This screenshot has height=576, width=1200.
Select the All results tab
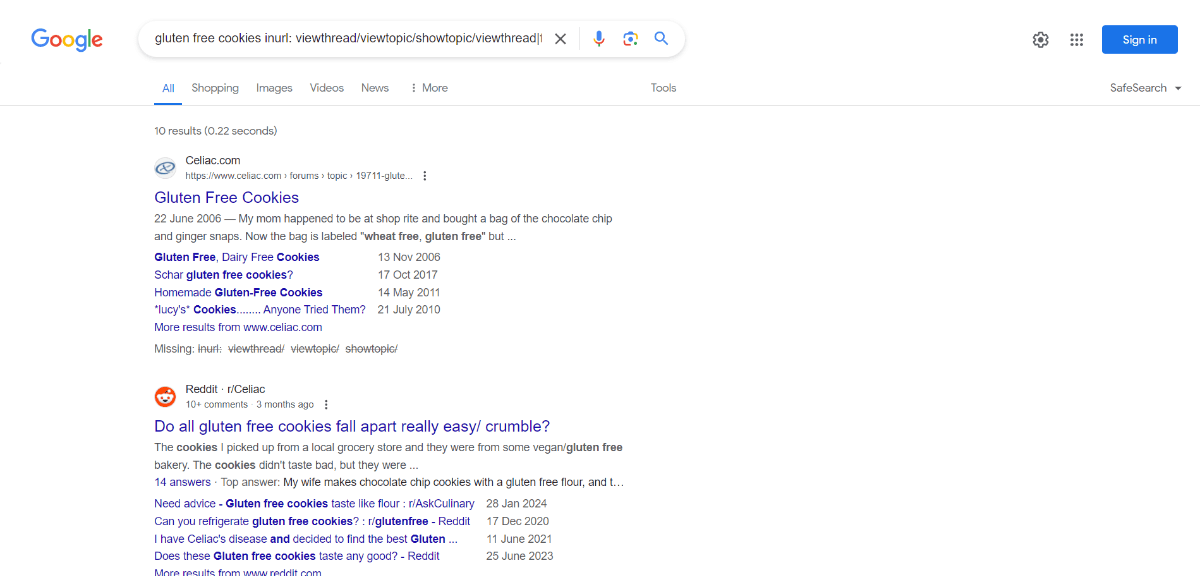click(x=168, y=88)
